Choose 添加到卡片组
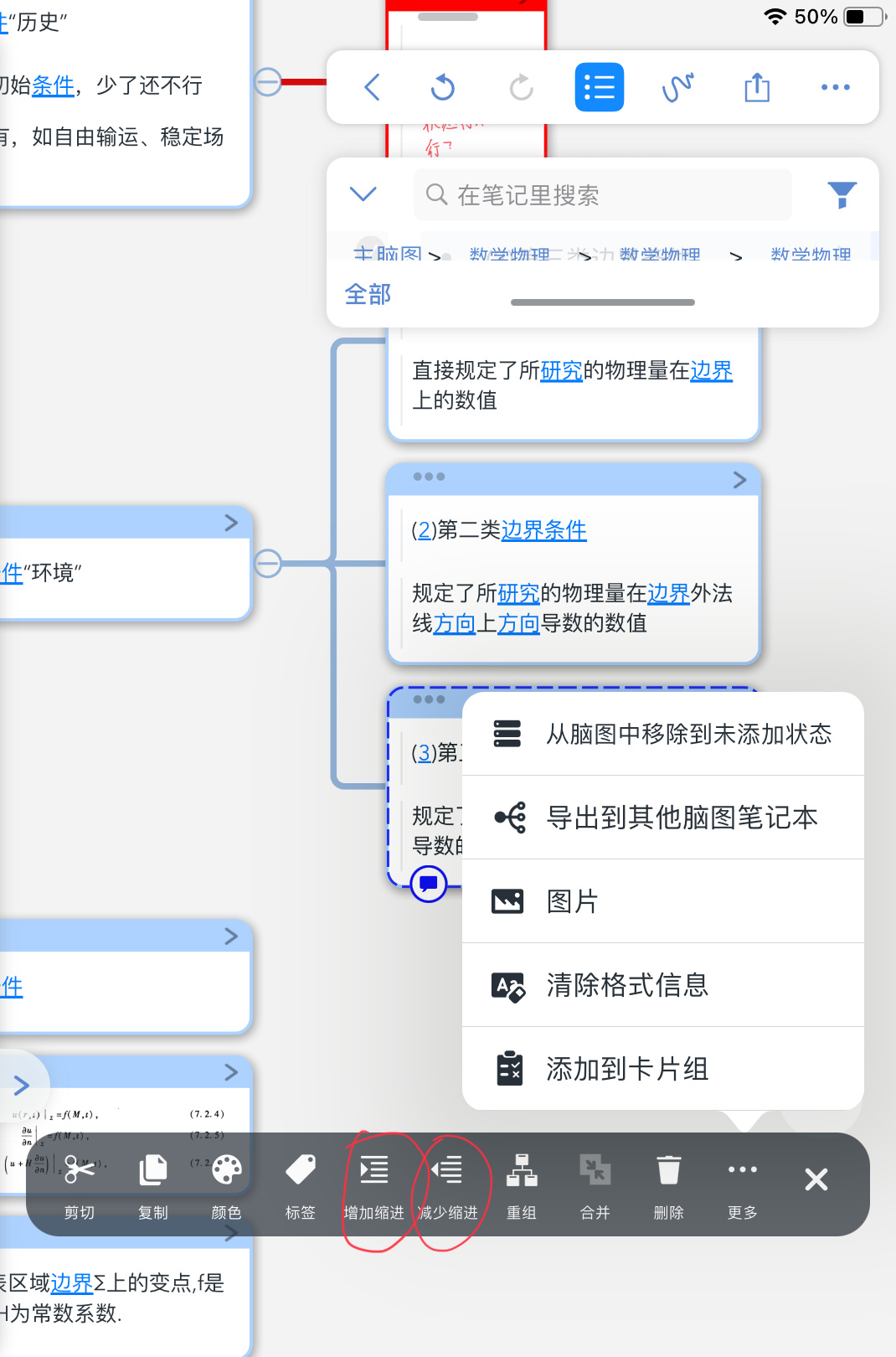 click(663, 1069)
